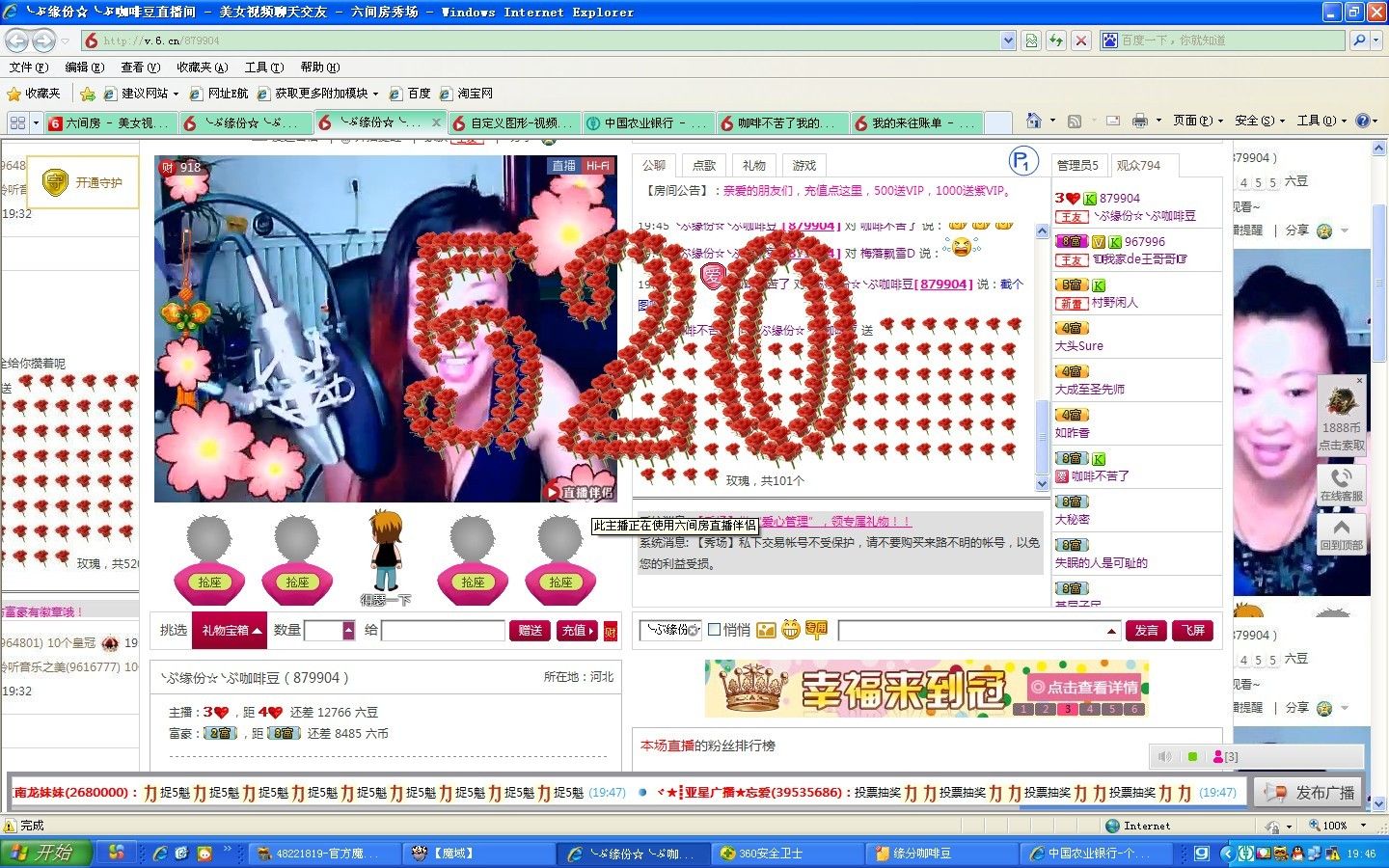Click the RSS feeds icon
Image resolution: width=1389 pixels, height=868 pixels.
pos(1074,121)
